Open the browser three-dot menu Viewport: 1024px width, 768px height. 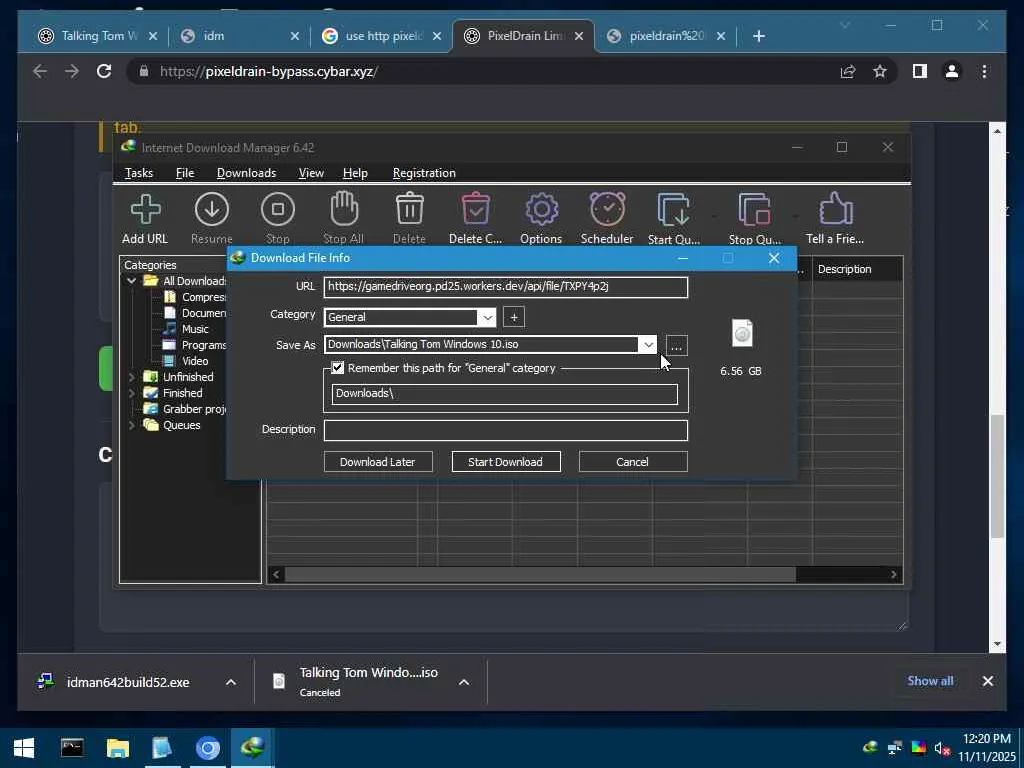[x=984, y=71]
